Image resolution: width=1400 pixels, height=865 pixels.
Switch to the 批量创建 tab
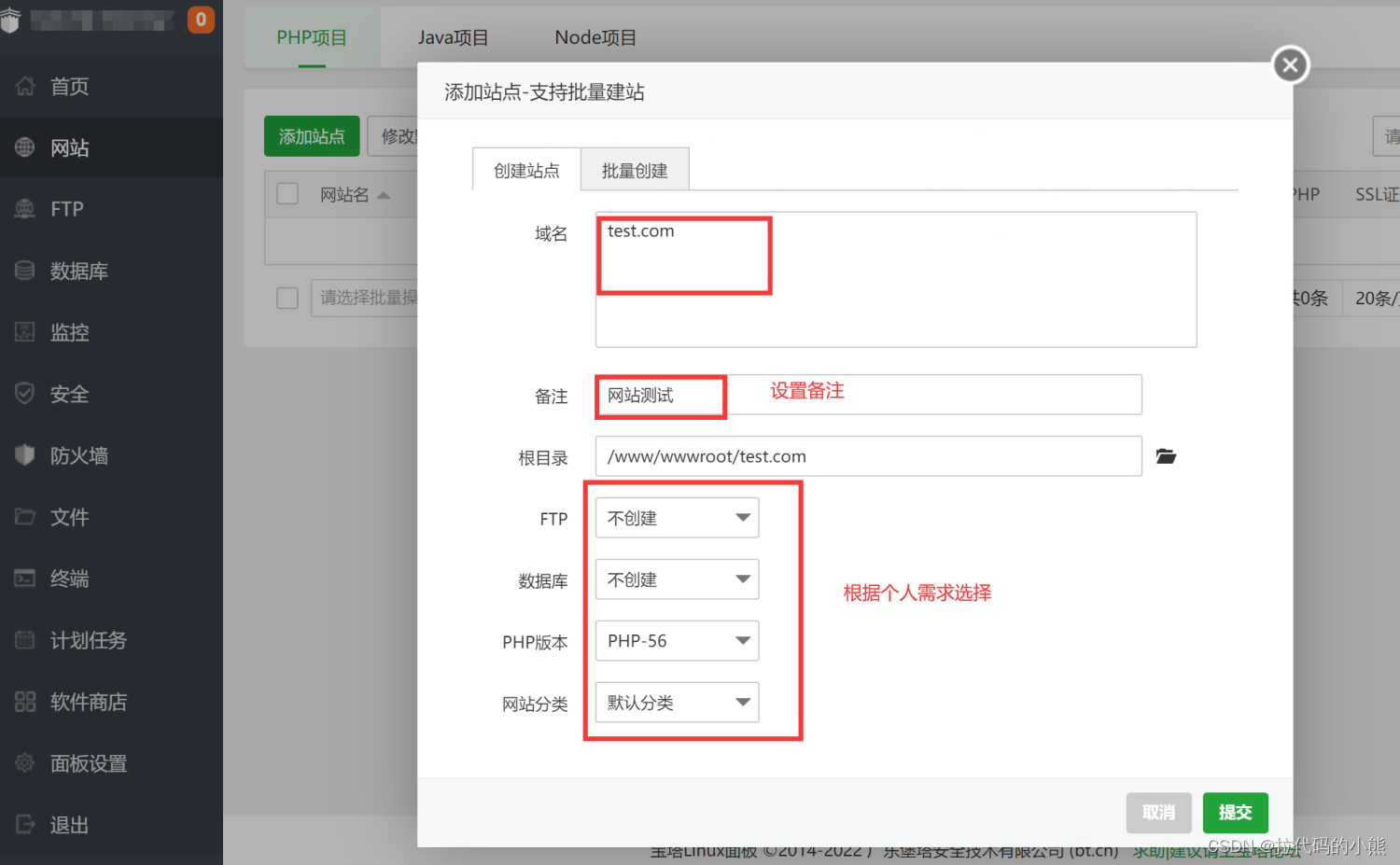pos(635,170)
